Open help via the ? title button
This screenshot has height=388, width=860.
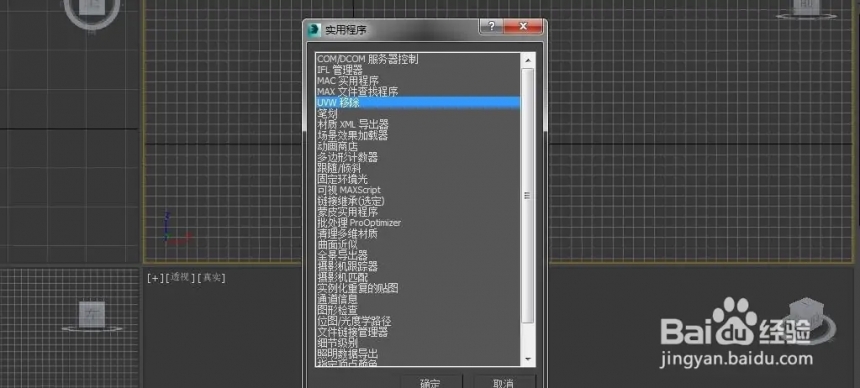(x=491, y=26)
